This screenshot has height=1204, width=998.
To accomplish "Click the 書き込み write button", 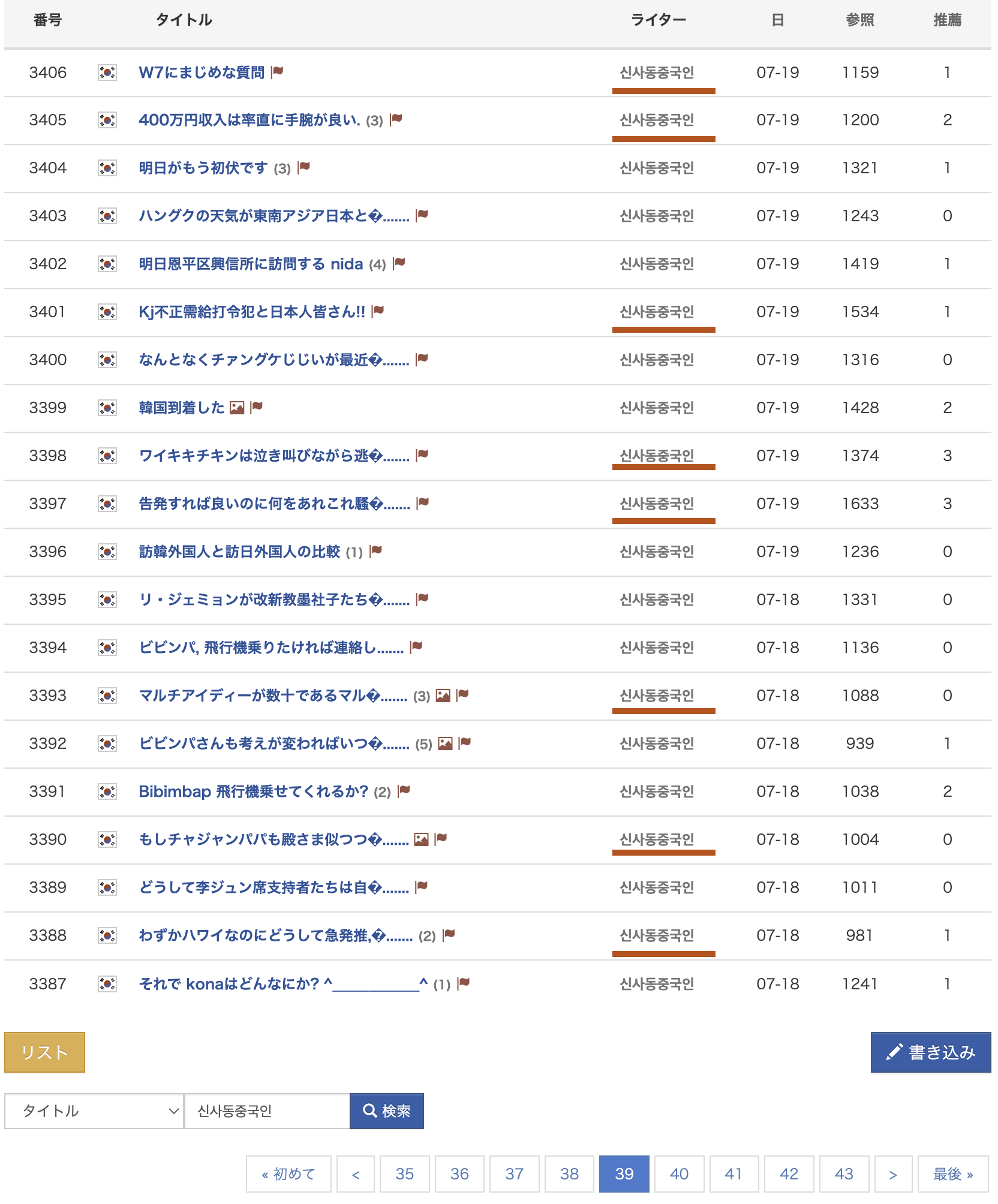I will point(930,1052).
